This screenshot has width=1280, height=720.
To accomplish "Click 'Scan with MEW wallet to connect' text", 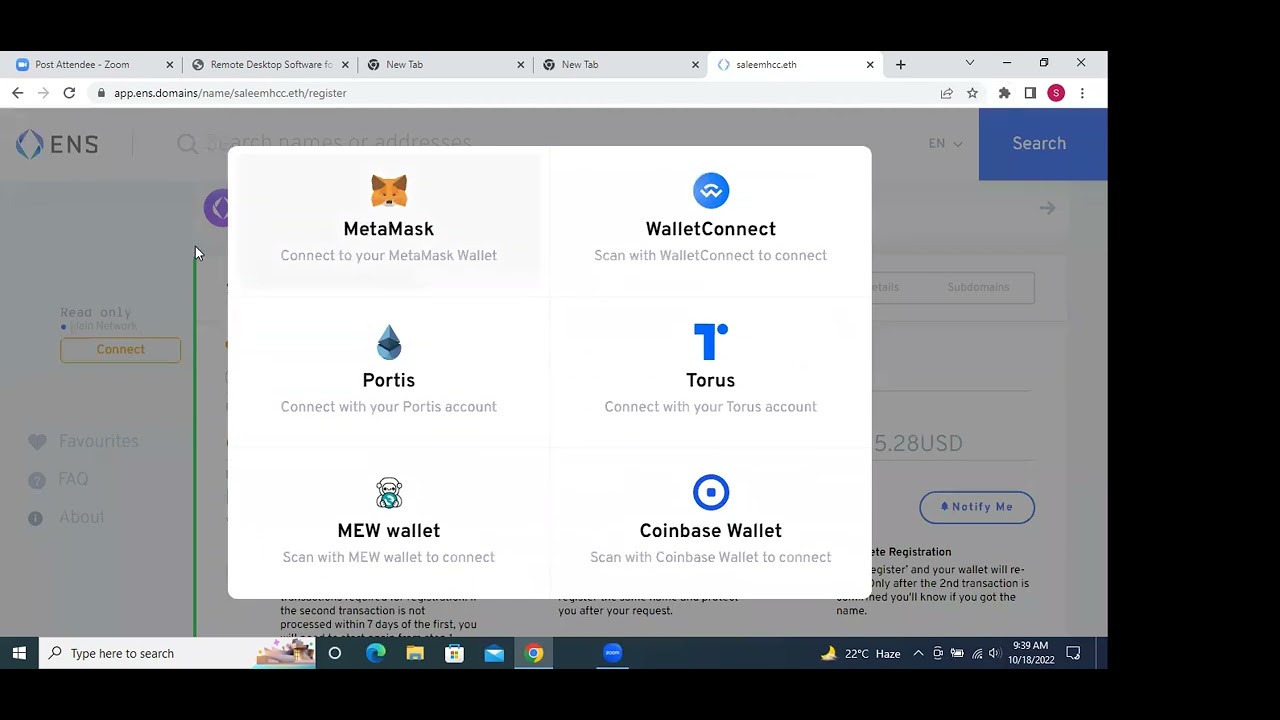I will 389,558.
